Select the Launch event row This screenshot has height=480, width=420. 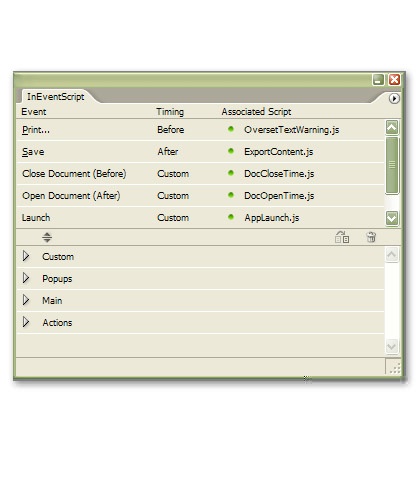[200, 218]
